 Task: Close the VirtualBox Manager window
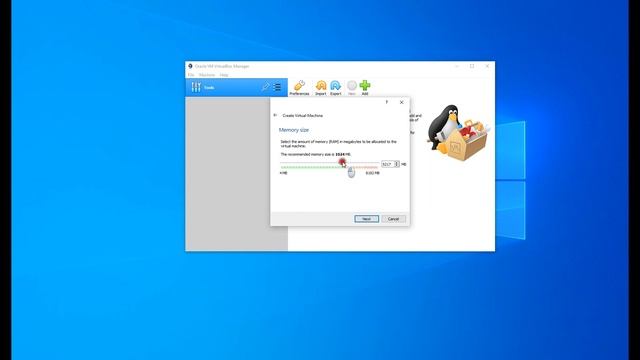[487, 66]
